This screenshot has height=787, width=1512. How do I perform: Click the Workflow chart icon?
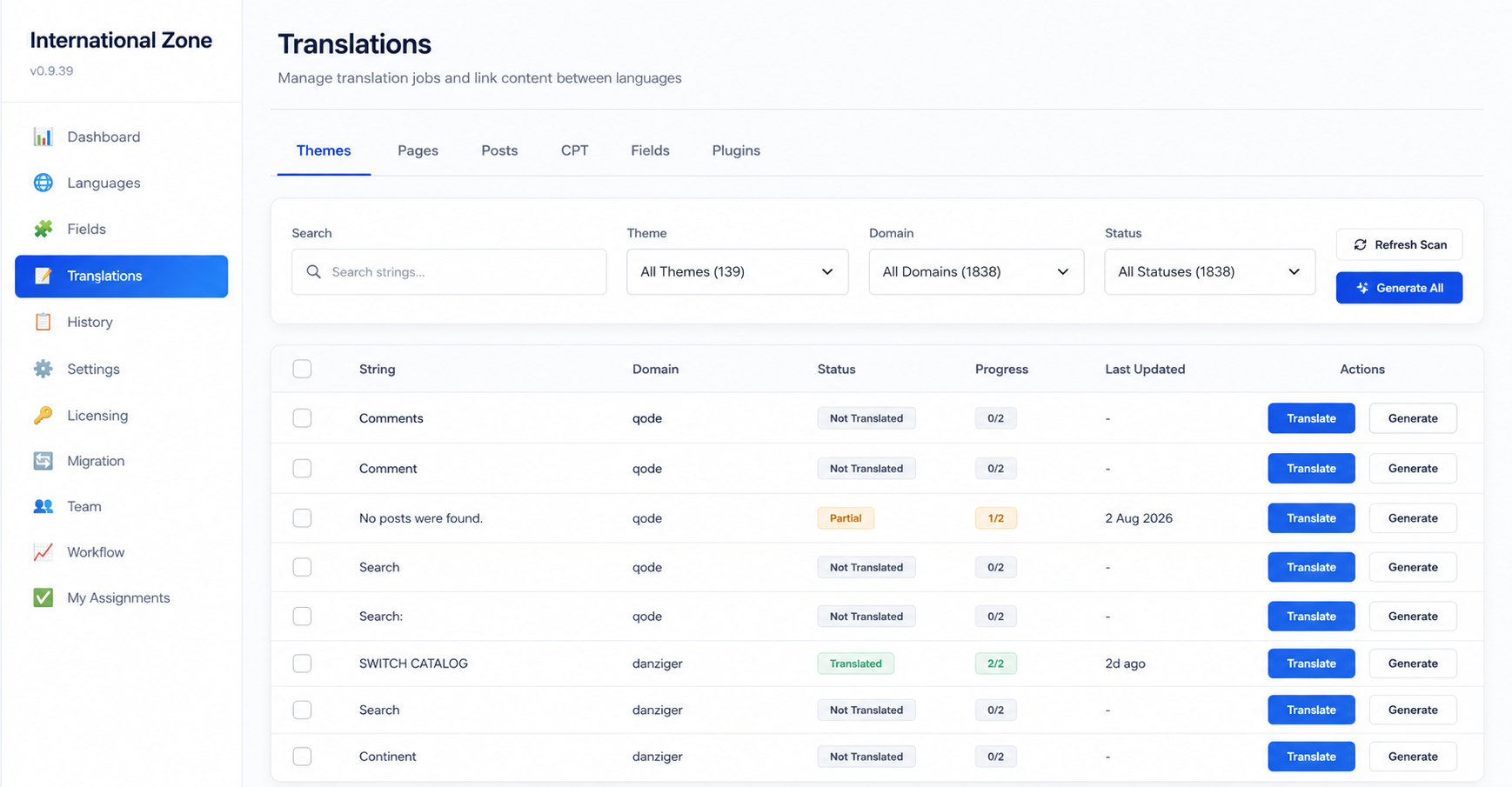43,552
